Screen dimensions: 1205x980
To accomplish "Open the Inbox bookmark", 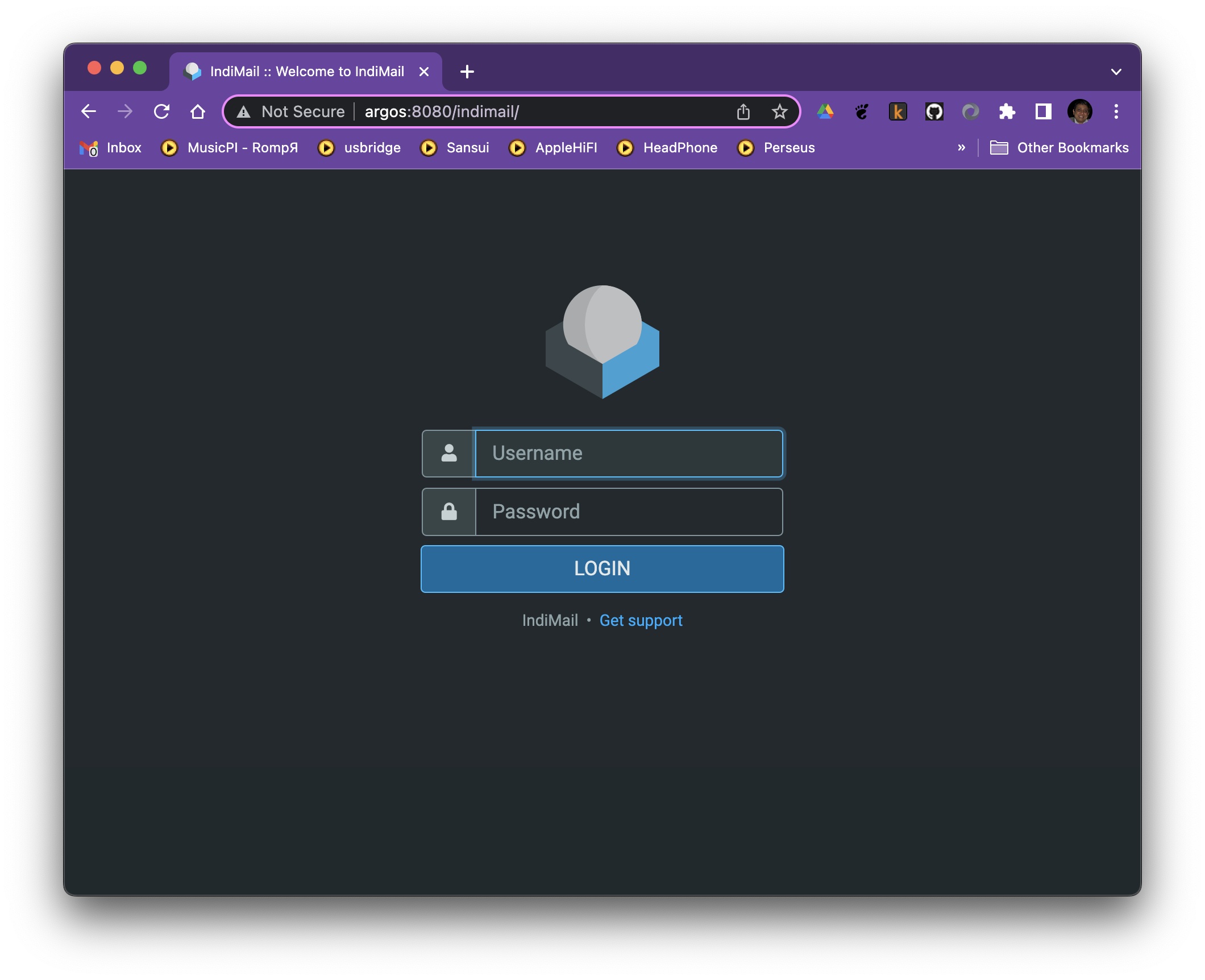I will coord(110,148).
